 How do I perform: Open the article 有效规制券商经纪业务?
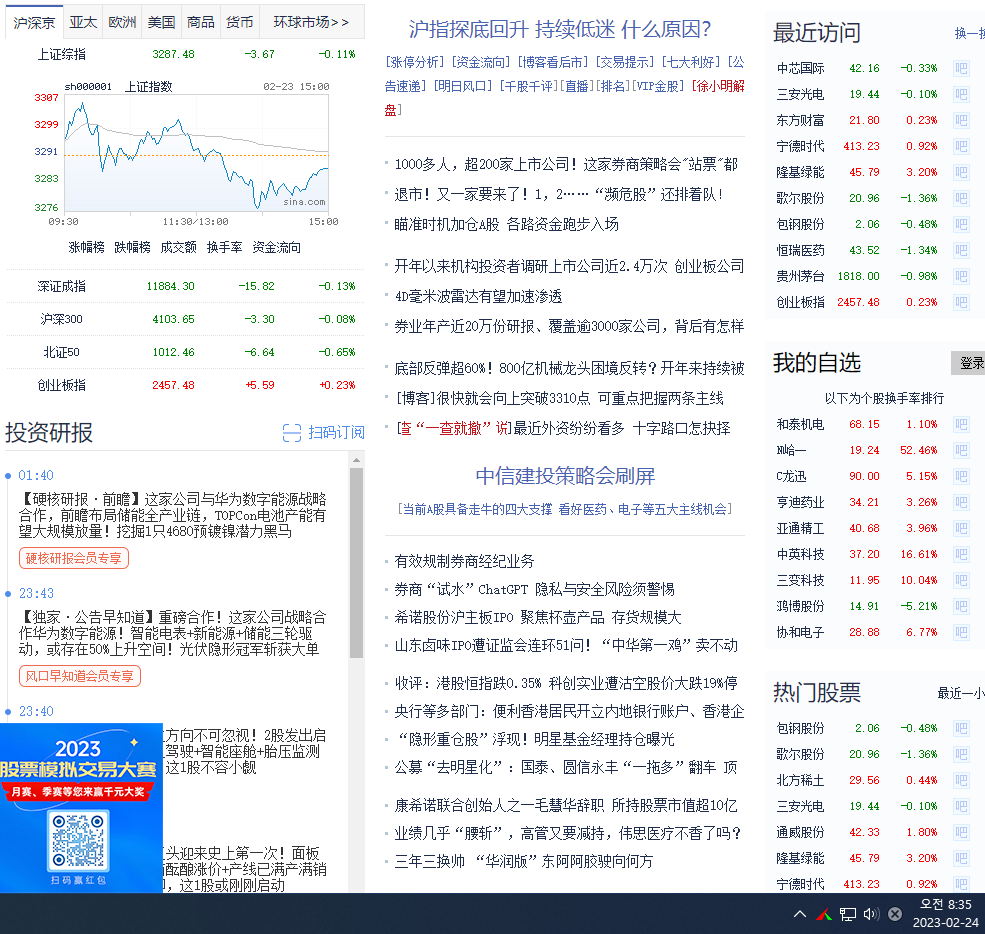(464, 561)
